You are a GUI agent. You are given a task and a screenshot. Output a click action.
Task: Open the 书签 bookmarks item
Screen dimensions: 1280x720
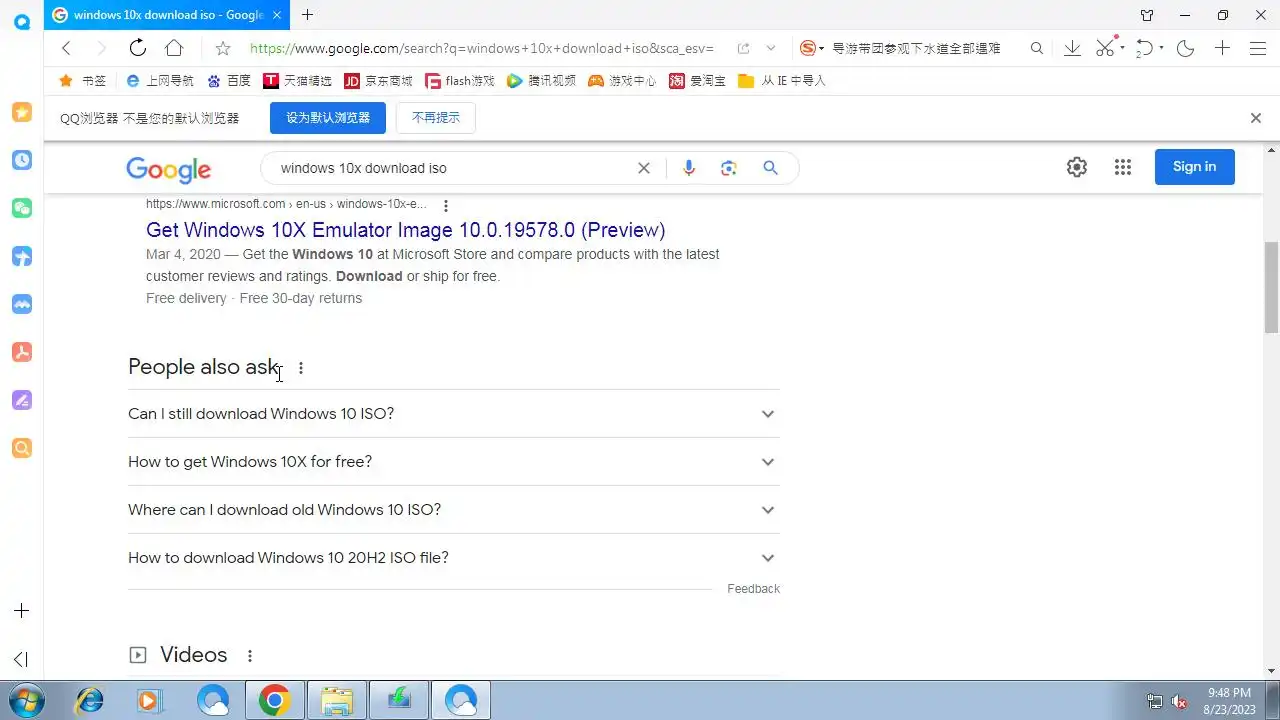point(83,81)
